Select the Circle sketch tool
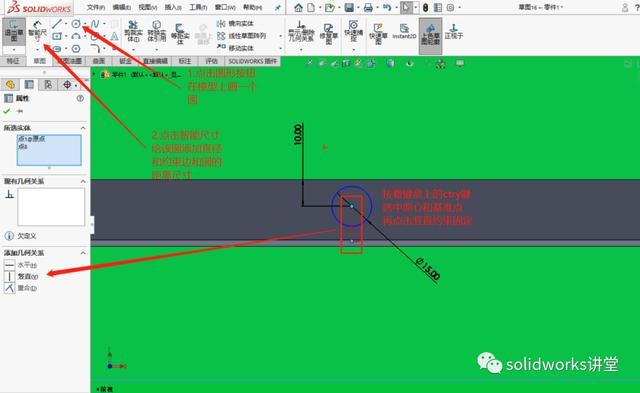The height and width of the screenshot is (393, 640). (x=76, y=24)
